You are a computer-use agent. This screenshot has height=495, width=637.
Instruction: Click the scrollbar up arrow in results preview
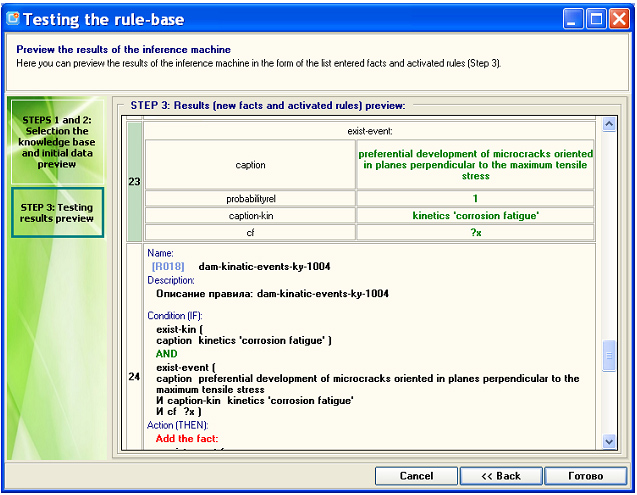(609, 124)
